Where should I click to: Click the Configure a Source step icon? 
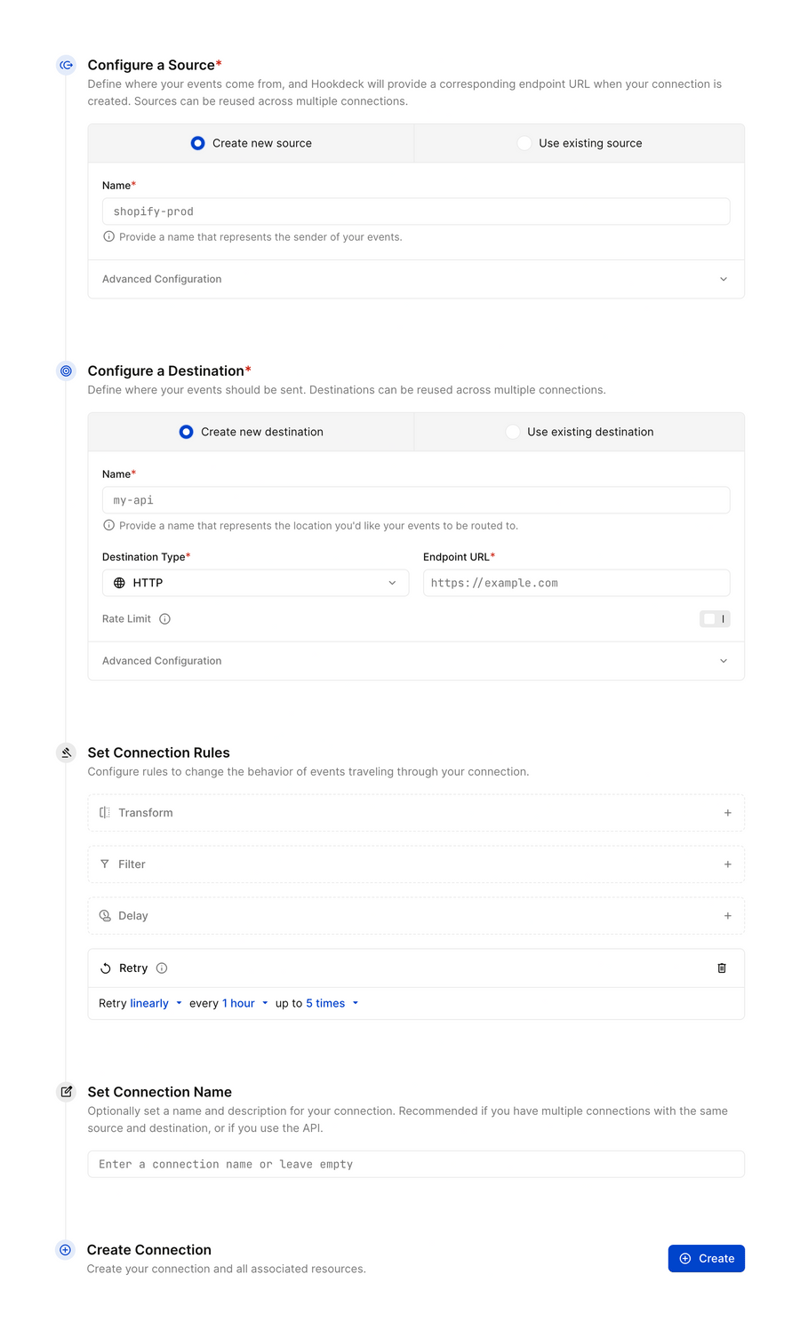coord(66,65)
